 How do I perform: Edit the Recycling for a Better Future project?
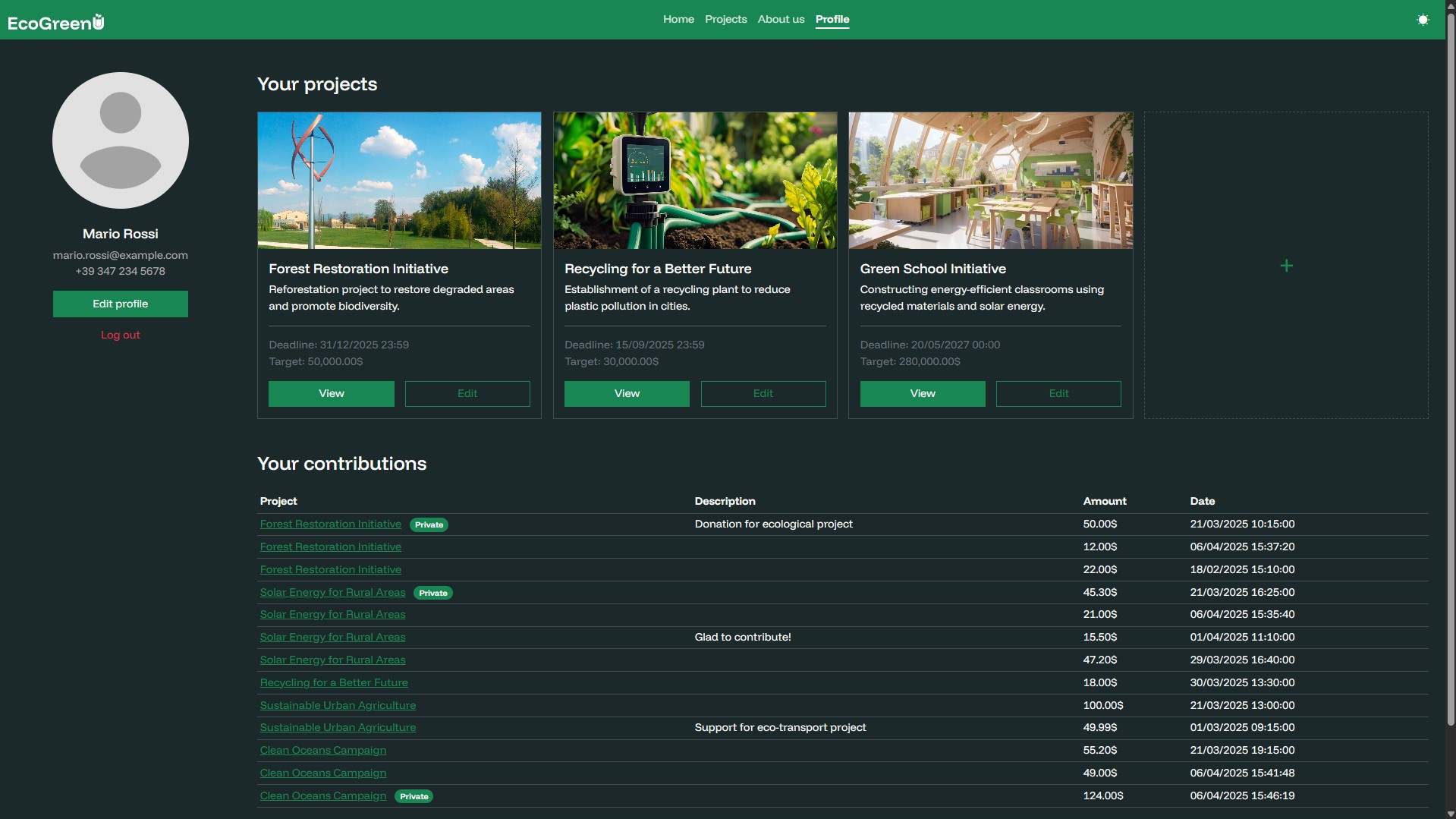tap(763, 393)
